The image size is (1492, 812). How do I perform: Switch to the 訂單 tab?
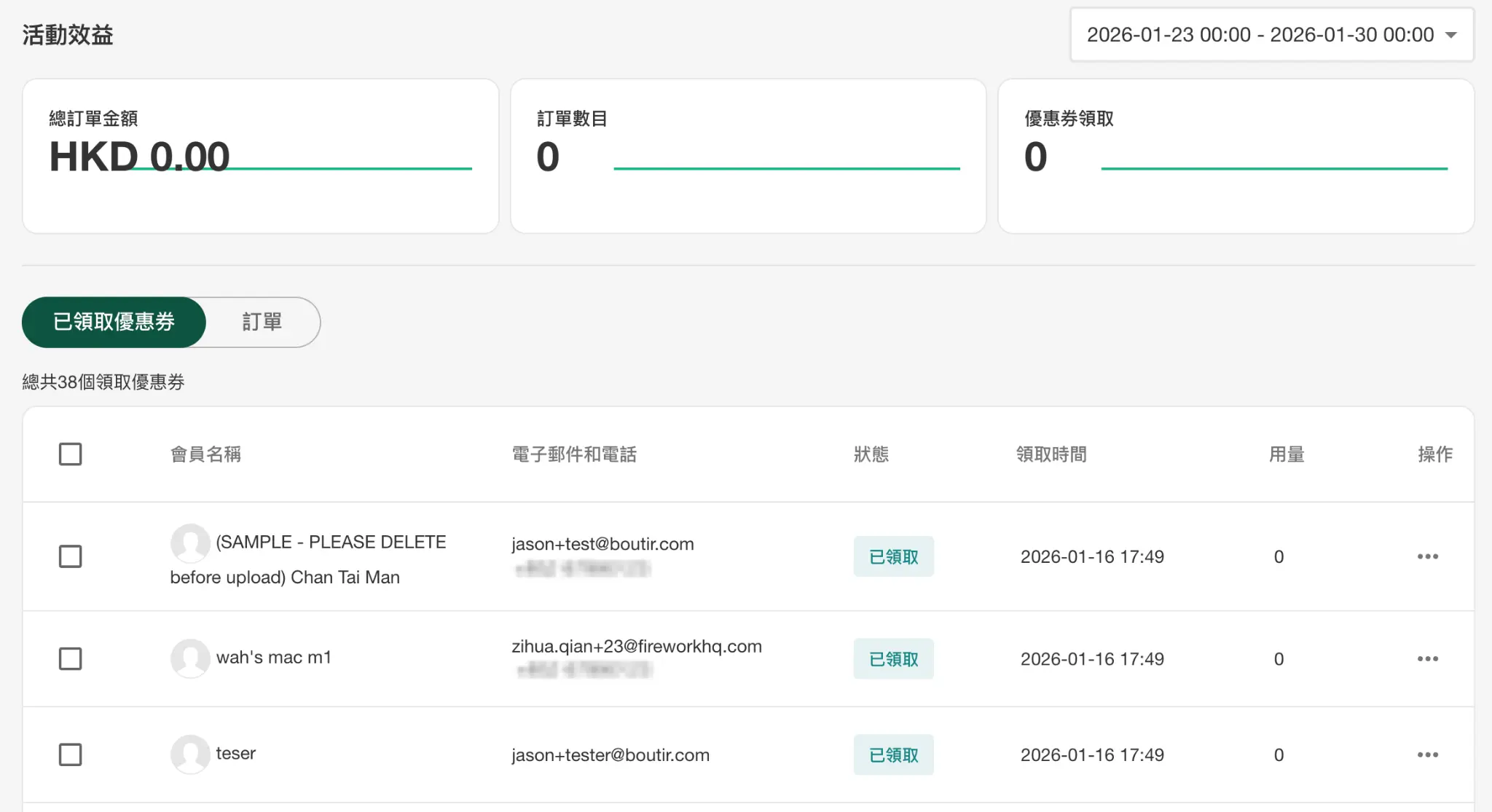[x=262, y=322]
